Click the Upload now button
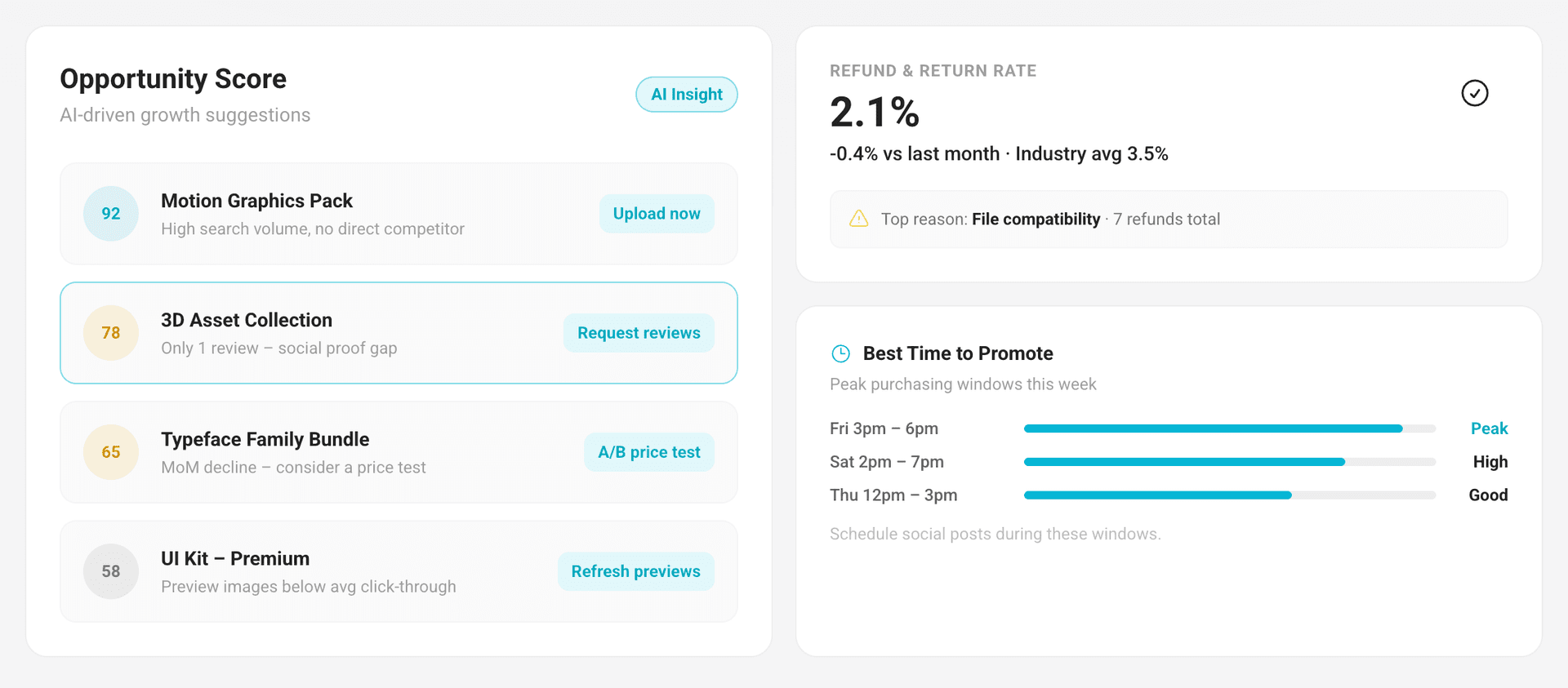 (x=657, y=214)
